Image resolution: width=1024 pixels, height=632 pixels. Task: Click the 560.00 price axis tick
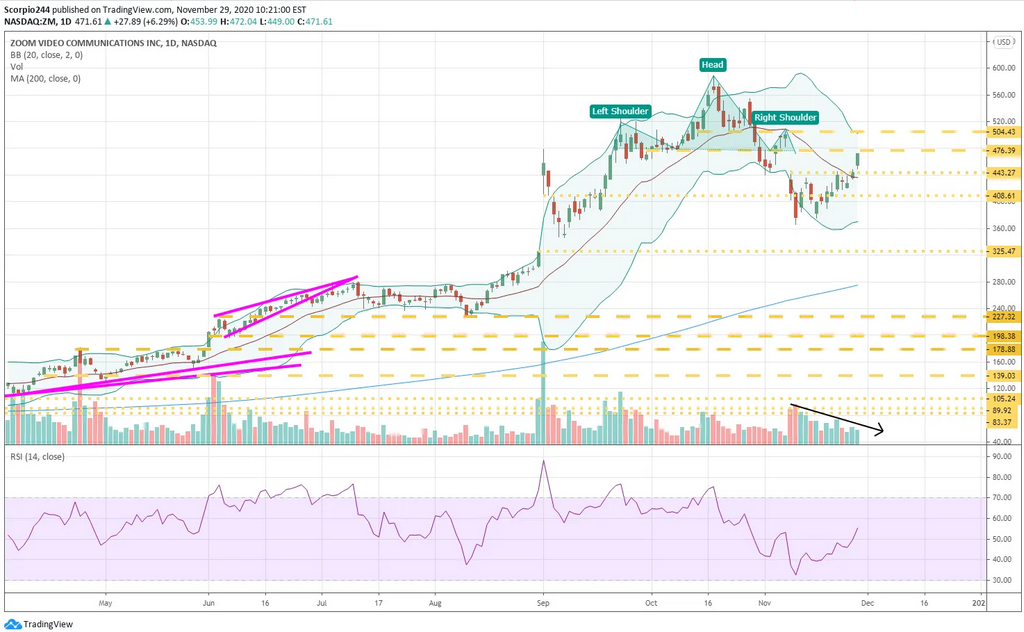pos(1004,95)
